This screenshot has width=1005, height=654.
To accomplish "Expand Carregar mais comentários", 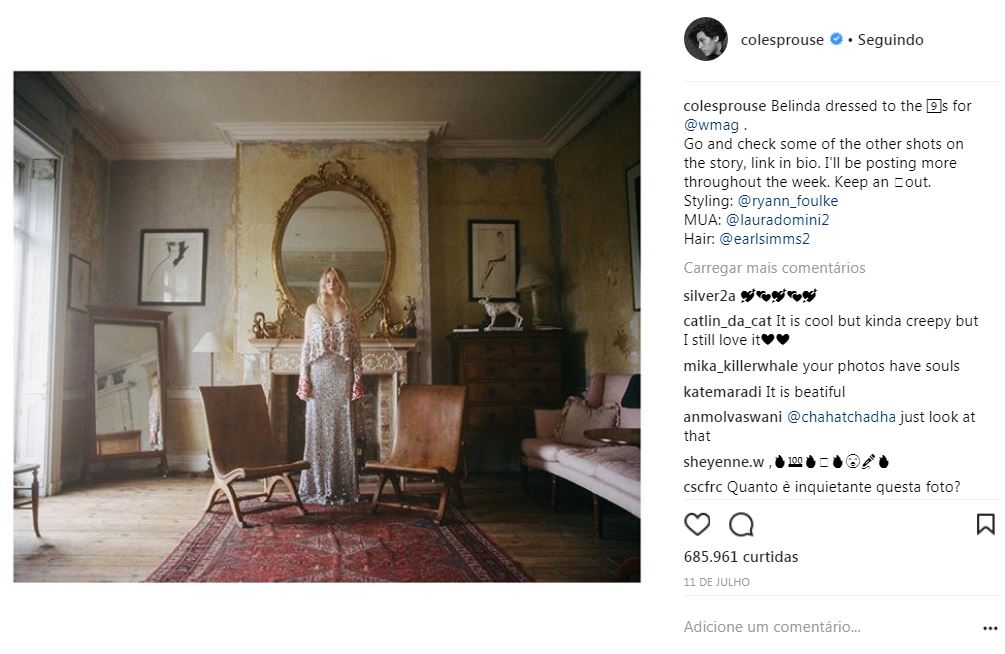I will [774, 268].
